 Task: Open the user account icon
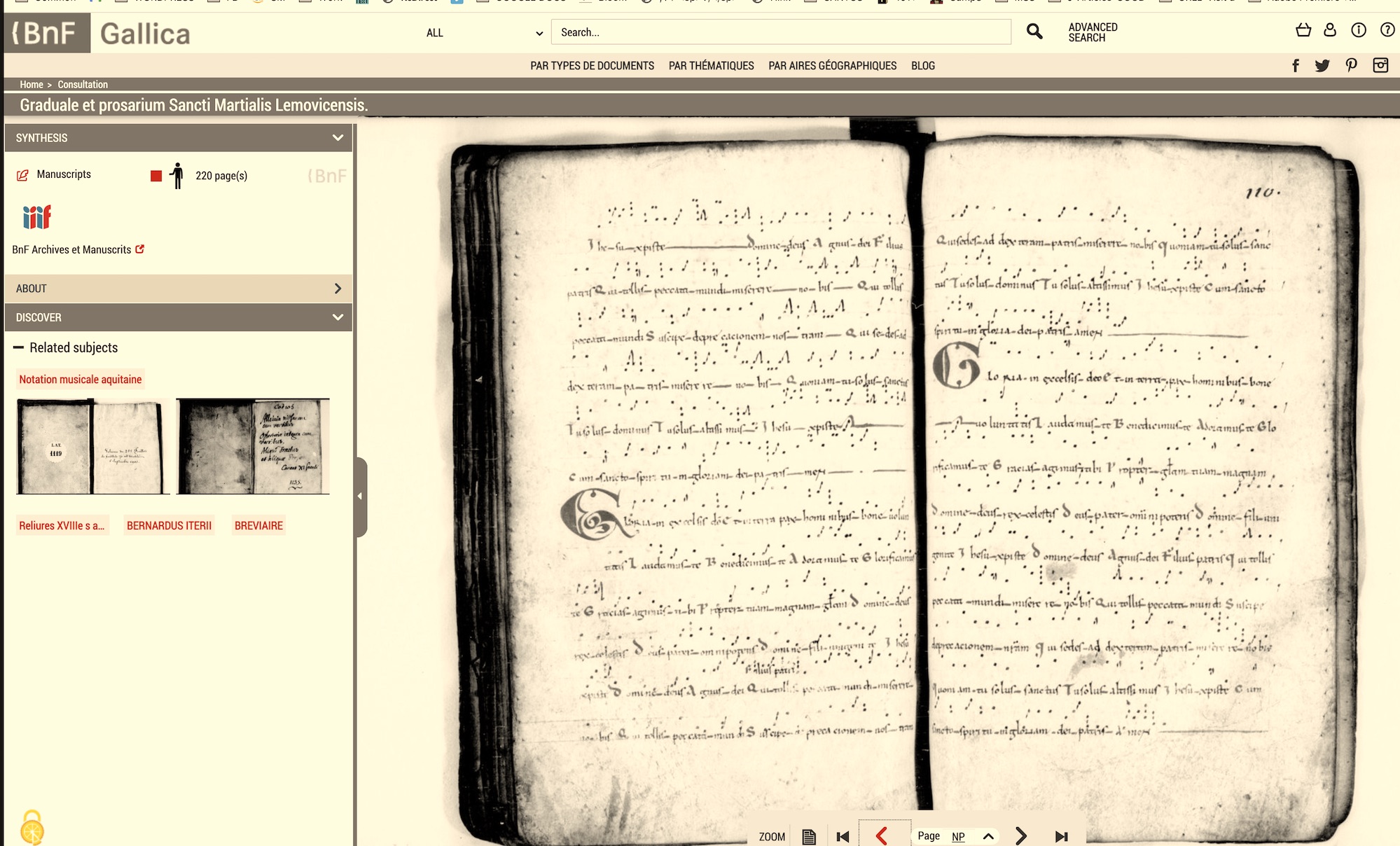[x=1330, y=30]
